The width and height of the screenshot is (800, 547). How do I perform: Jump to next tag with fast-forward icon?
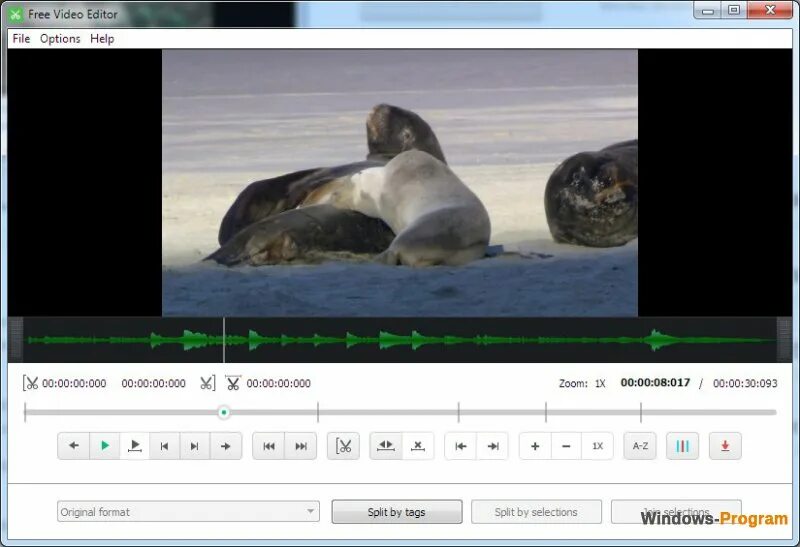coord(301,446)
